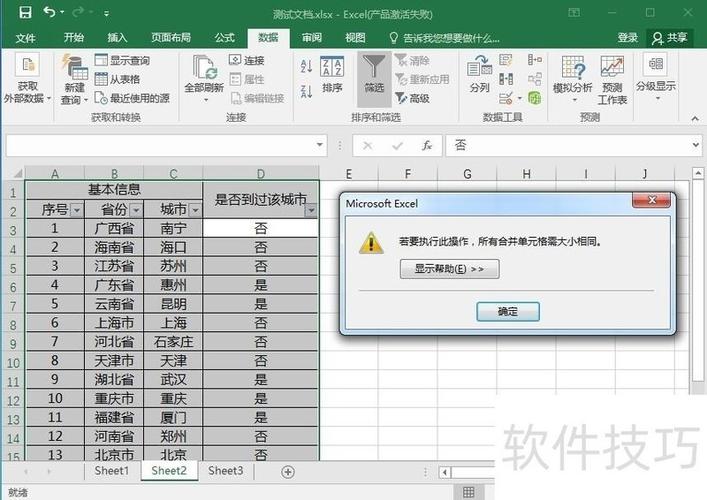This screenshot has height=500, width=707.
Task: Click the new sheet plus icon
Action: click(x=288, y=472)
